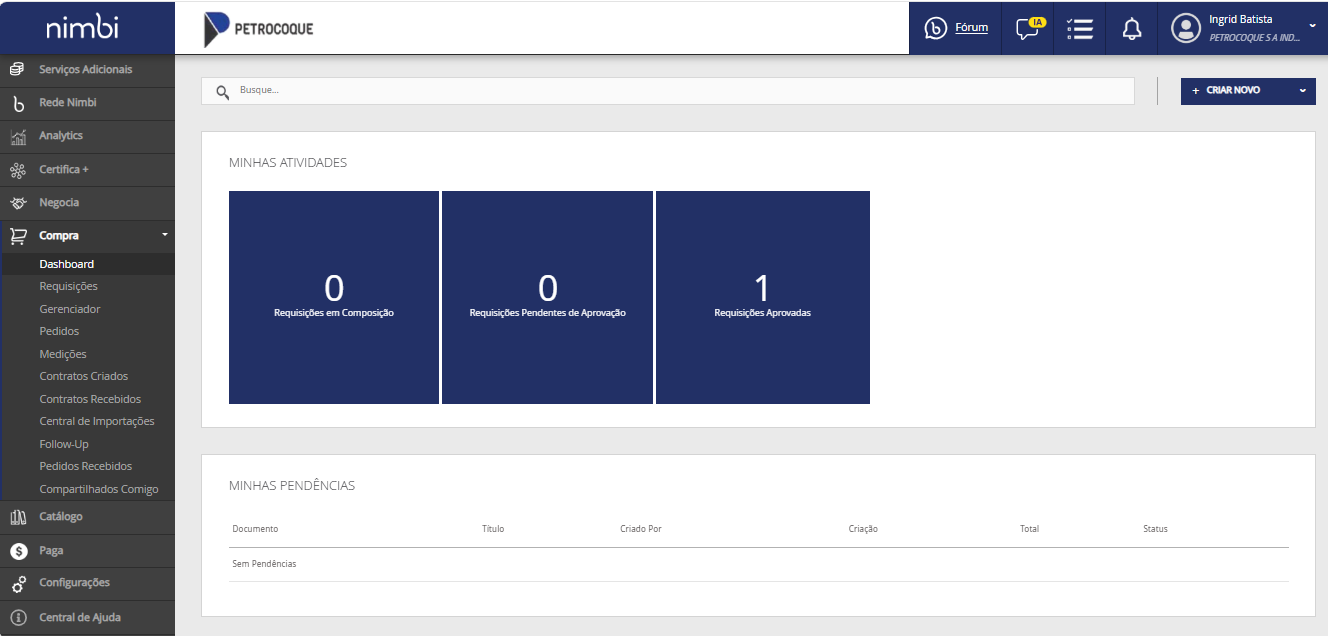Click into the Busque search field
This screenshot has width=1328, height=636.
pyautogui.click(x=668, y=91)
